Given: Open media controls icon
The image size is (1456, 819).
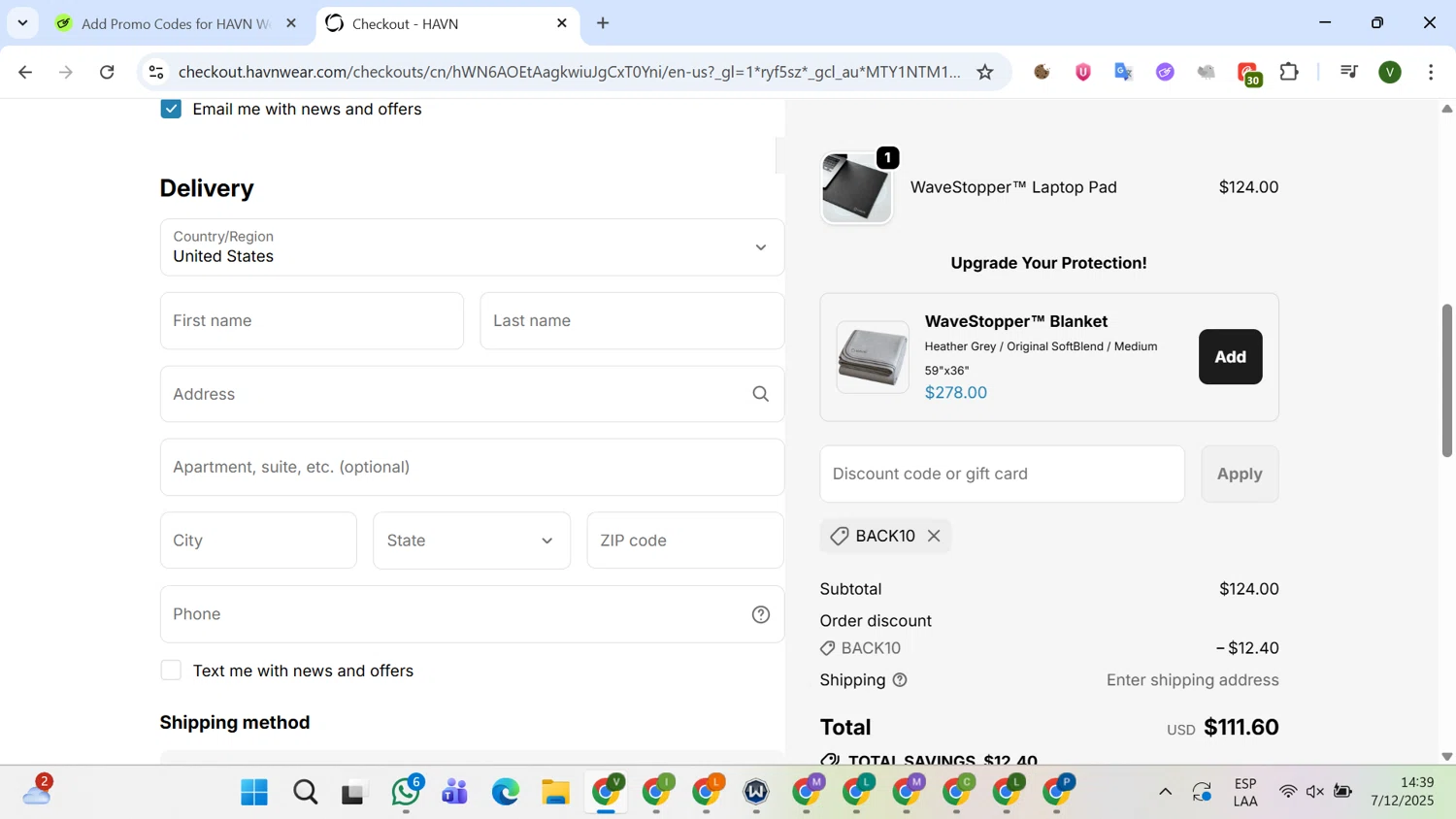Looking at the screenshot, I should (1348, 72).
